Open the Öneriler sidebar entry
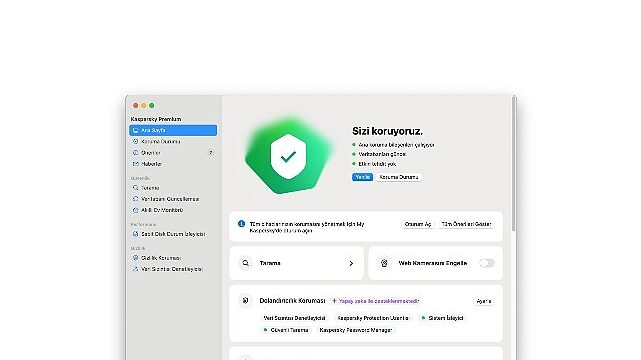The image size is (641, 360). click(x=173, y=153)
